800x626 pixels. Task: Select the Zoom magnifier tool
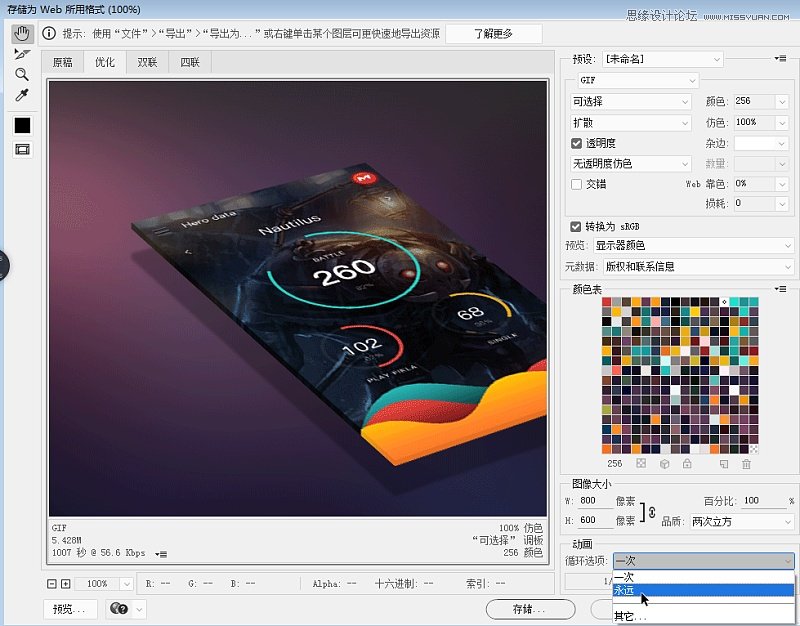(21, 74)
